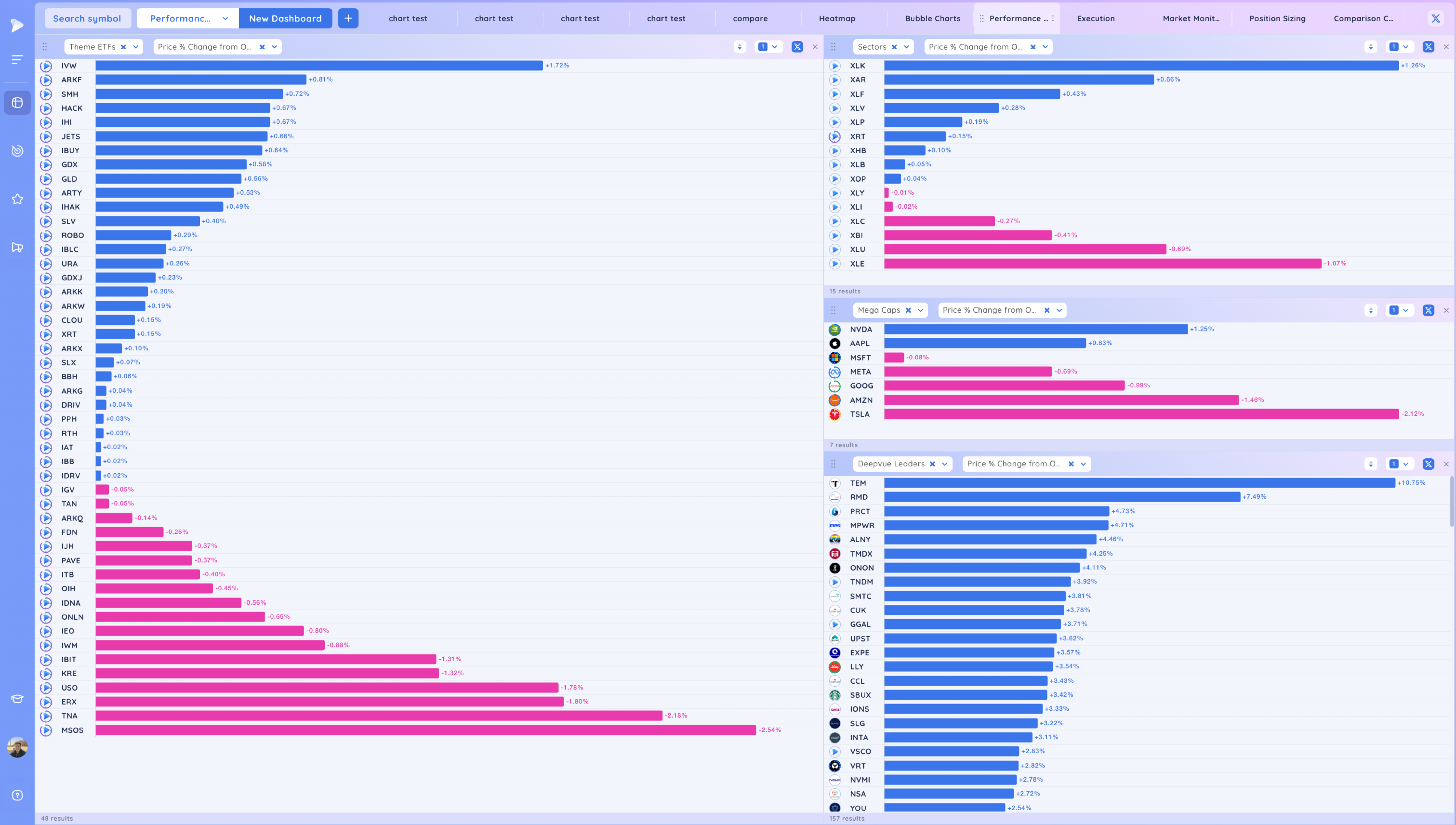Click the X share icon in Sectors panel

click(x=1428, y=47)
